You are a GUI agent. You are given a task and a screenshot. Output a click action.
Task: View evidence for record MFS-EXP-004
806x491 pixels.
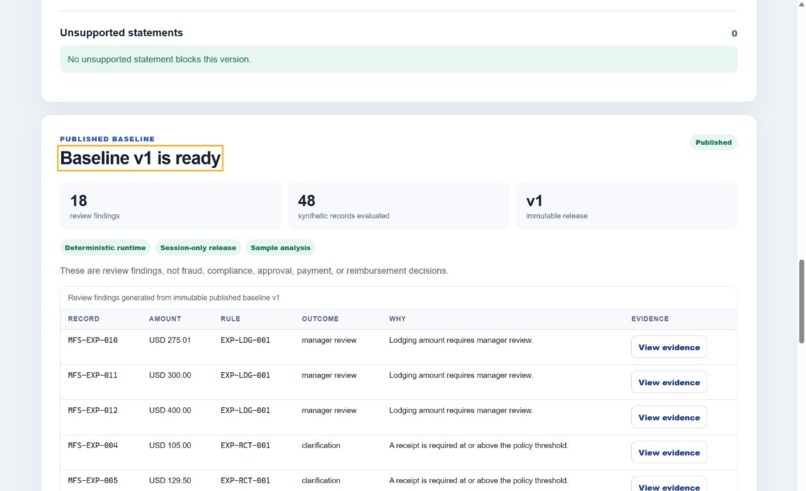[669, 452]
